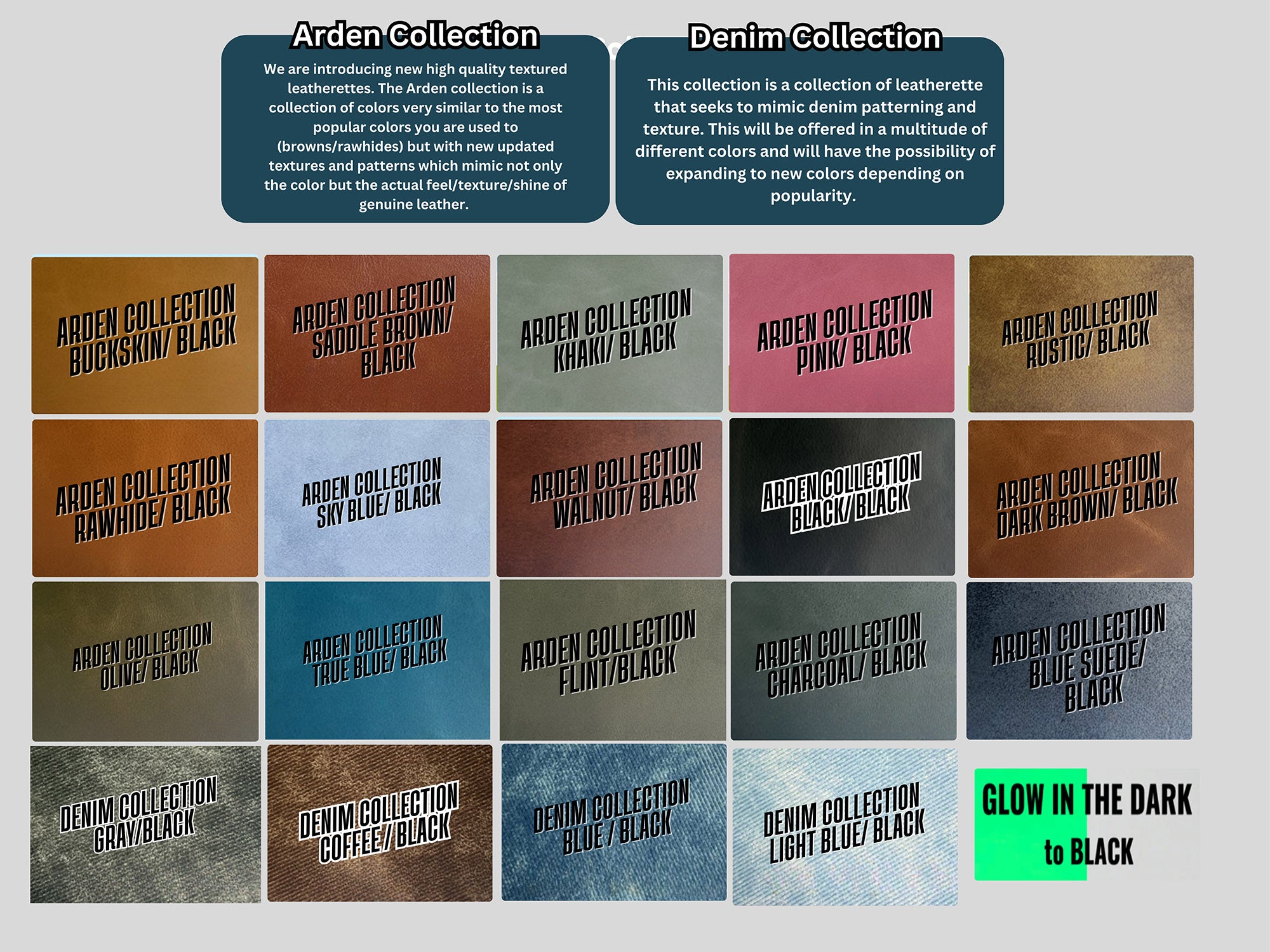
Task: Click the Arden Collection heading
Action: (415, 35)
